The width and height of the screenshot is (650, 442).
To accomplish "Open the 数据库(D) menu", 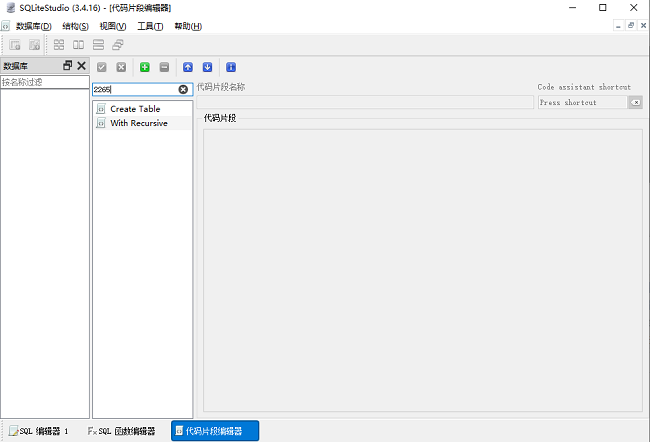I will point(33,26).
